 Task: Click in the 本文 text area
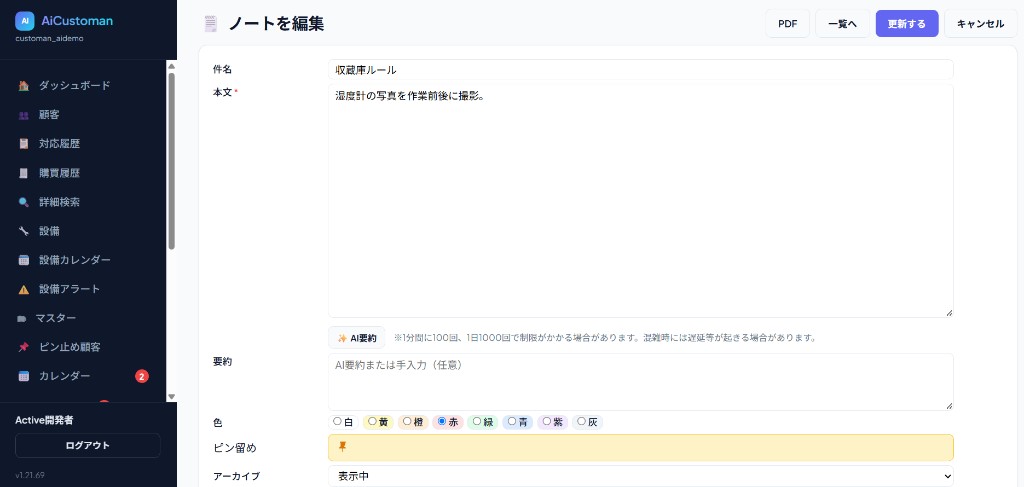pos(641,200)
